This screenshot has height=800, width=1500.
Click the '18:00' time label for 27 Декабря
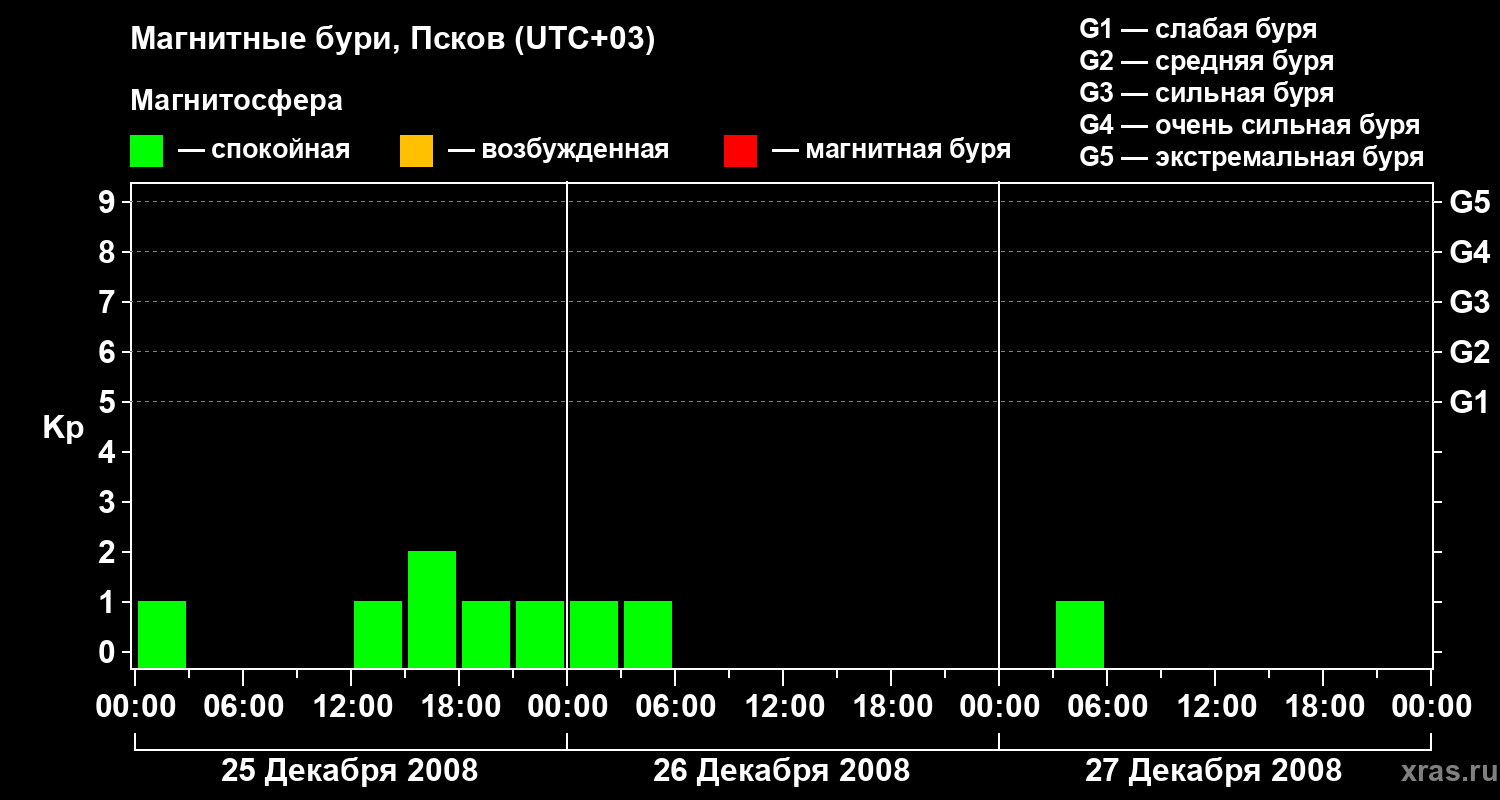1323,707
